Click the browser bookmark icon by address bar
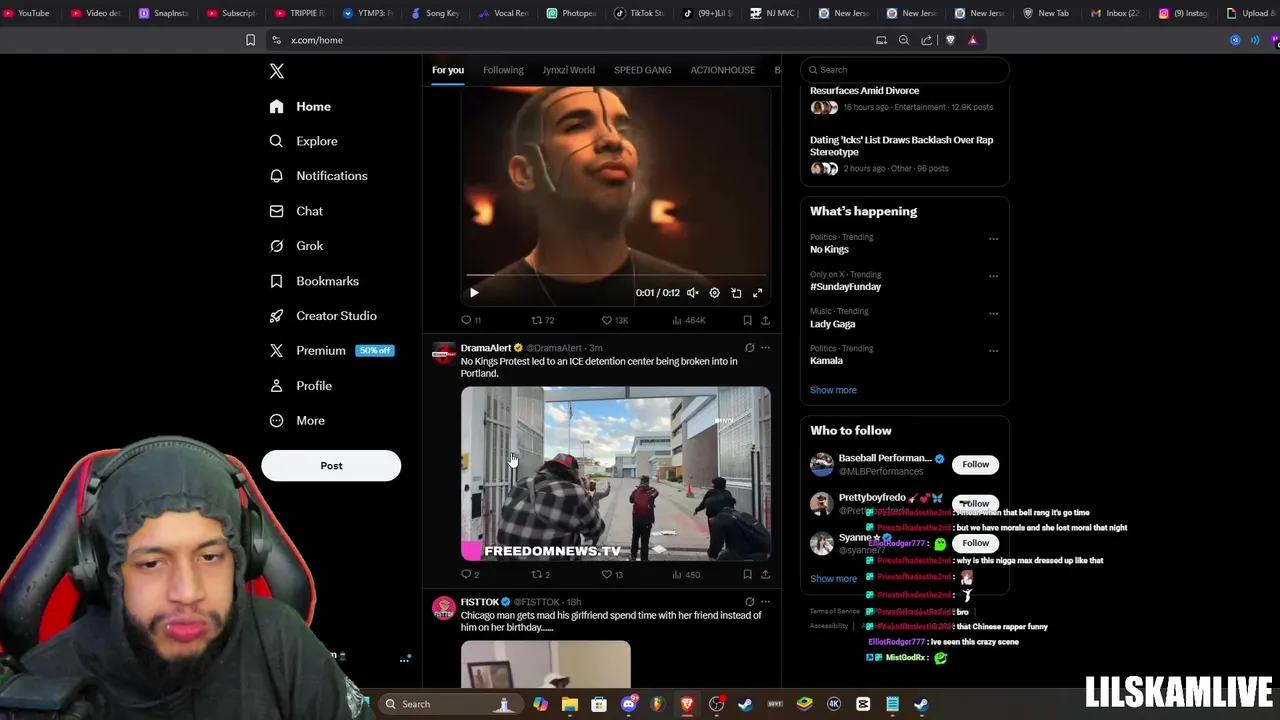This screenshot has height=720, width=1280. coord(250,40)
